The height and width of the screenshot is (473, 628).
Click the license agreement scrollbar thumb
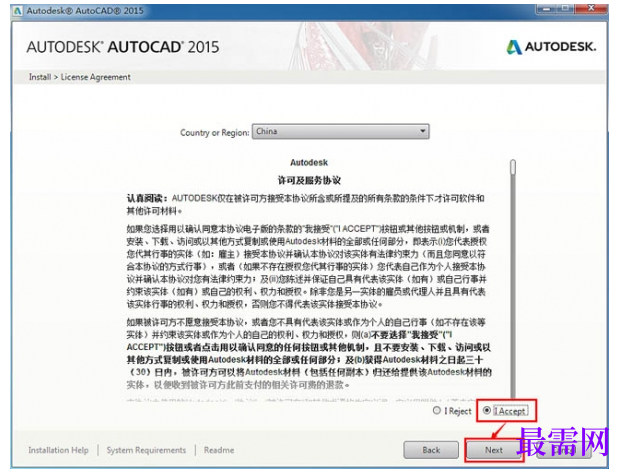click(513, 167)
